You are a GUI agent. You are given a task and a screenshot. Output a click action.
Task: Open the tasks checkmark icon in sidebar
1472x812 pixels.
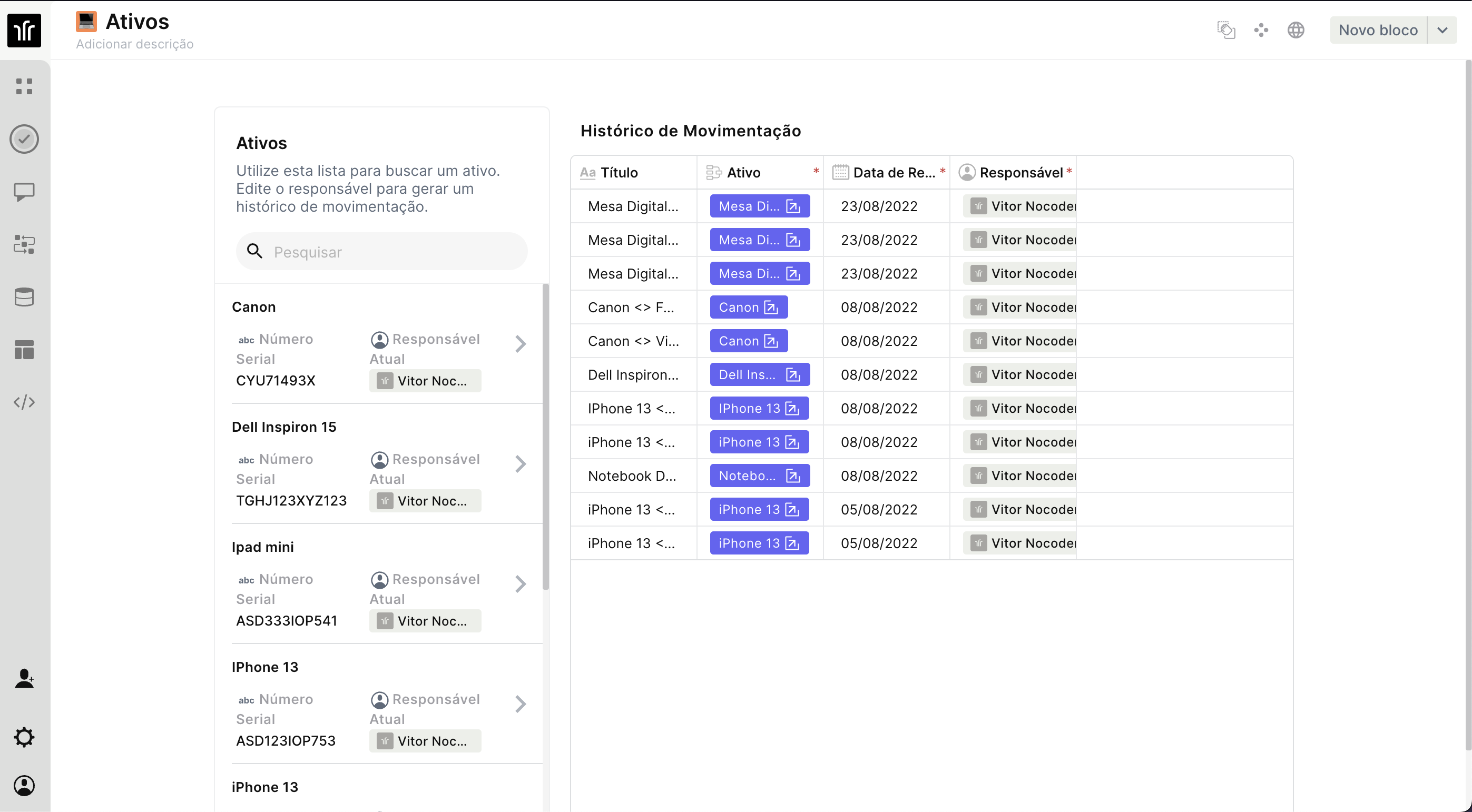pyautogui.click(x=24, y=139)
